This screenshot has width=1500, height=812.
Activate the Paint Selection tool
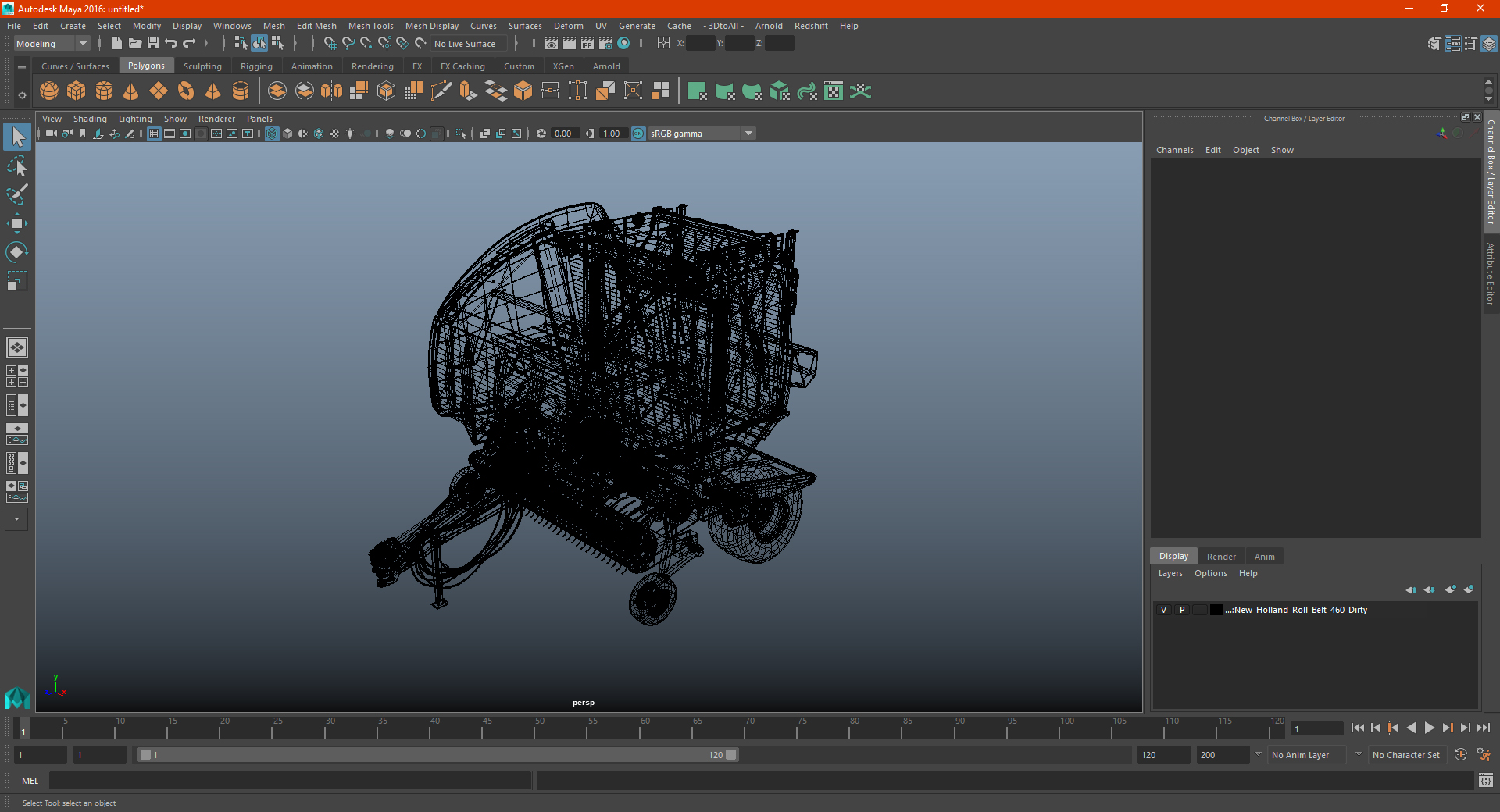16,194
